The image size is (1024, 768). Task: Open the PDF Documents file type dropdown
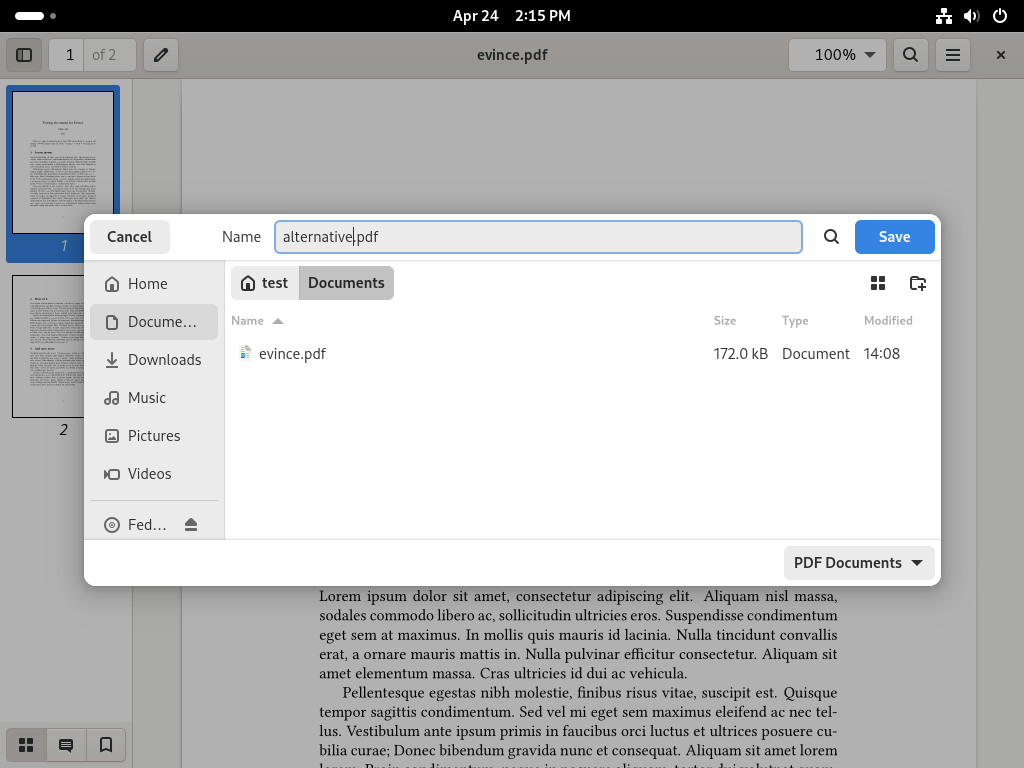(x=859, y=563)
